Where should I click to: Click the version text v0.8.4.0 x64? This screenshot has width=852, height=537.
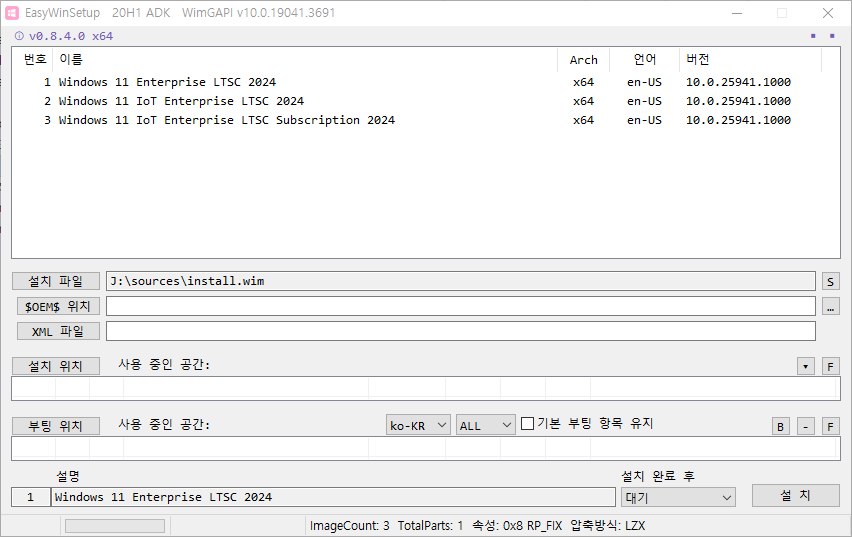click(x=71, y=36)
